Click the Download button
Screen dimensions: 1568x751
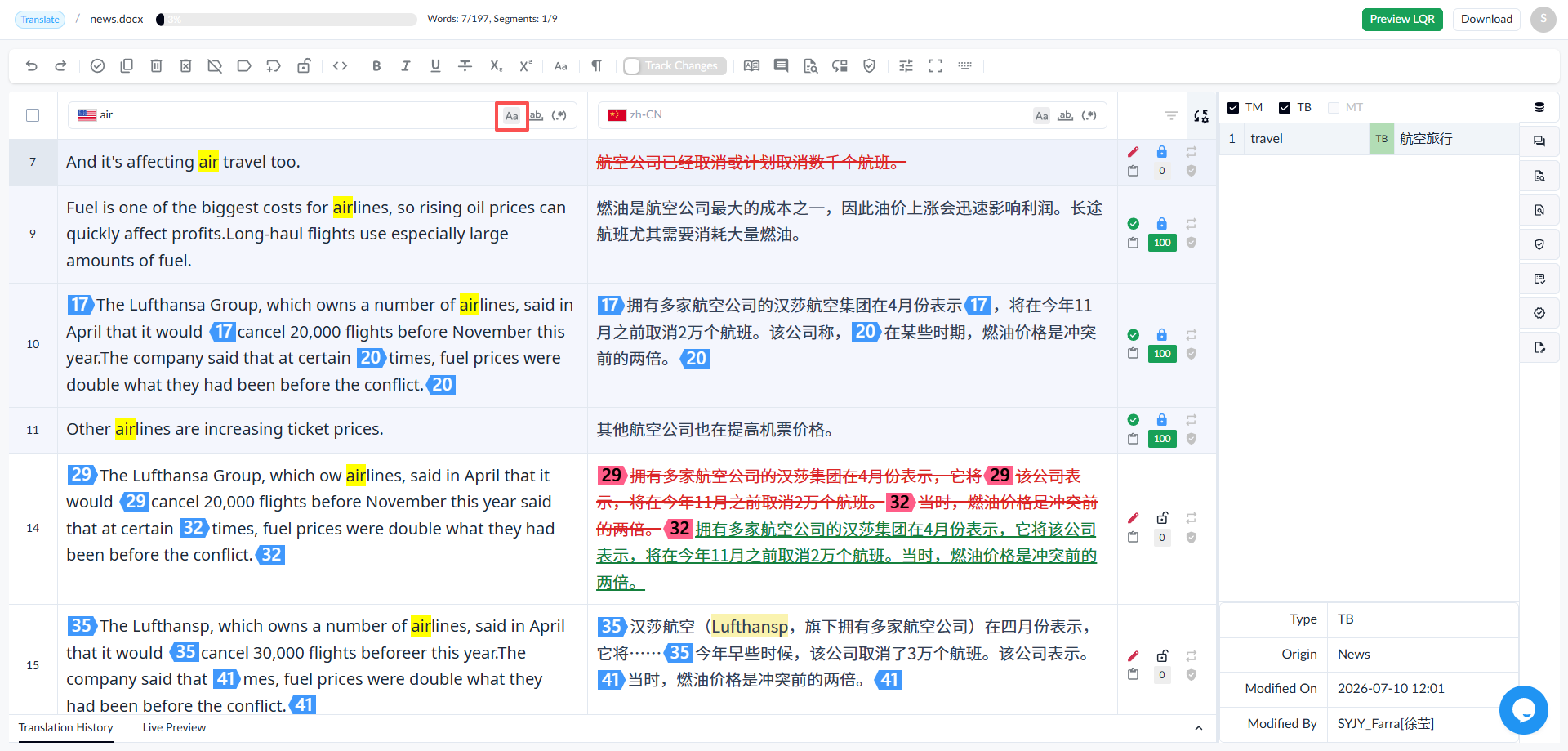1486,20
